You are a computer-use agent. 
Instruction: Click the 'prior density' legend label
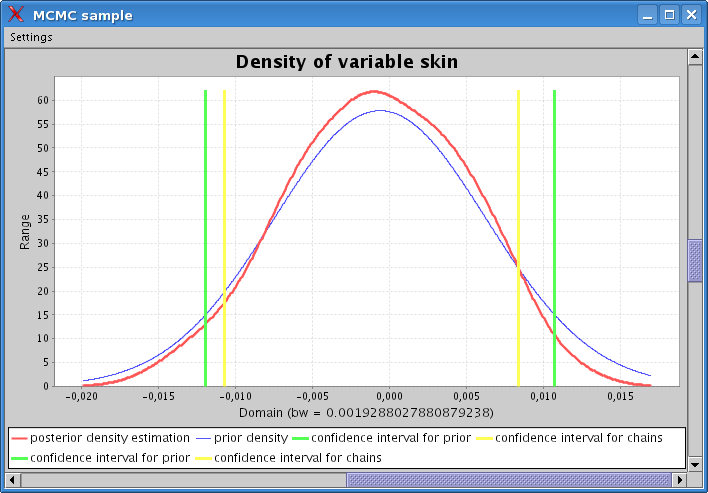[251, 438]
